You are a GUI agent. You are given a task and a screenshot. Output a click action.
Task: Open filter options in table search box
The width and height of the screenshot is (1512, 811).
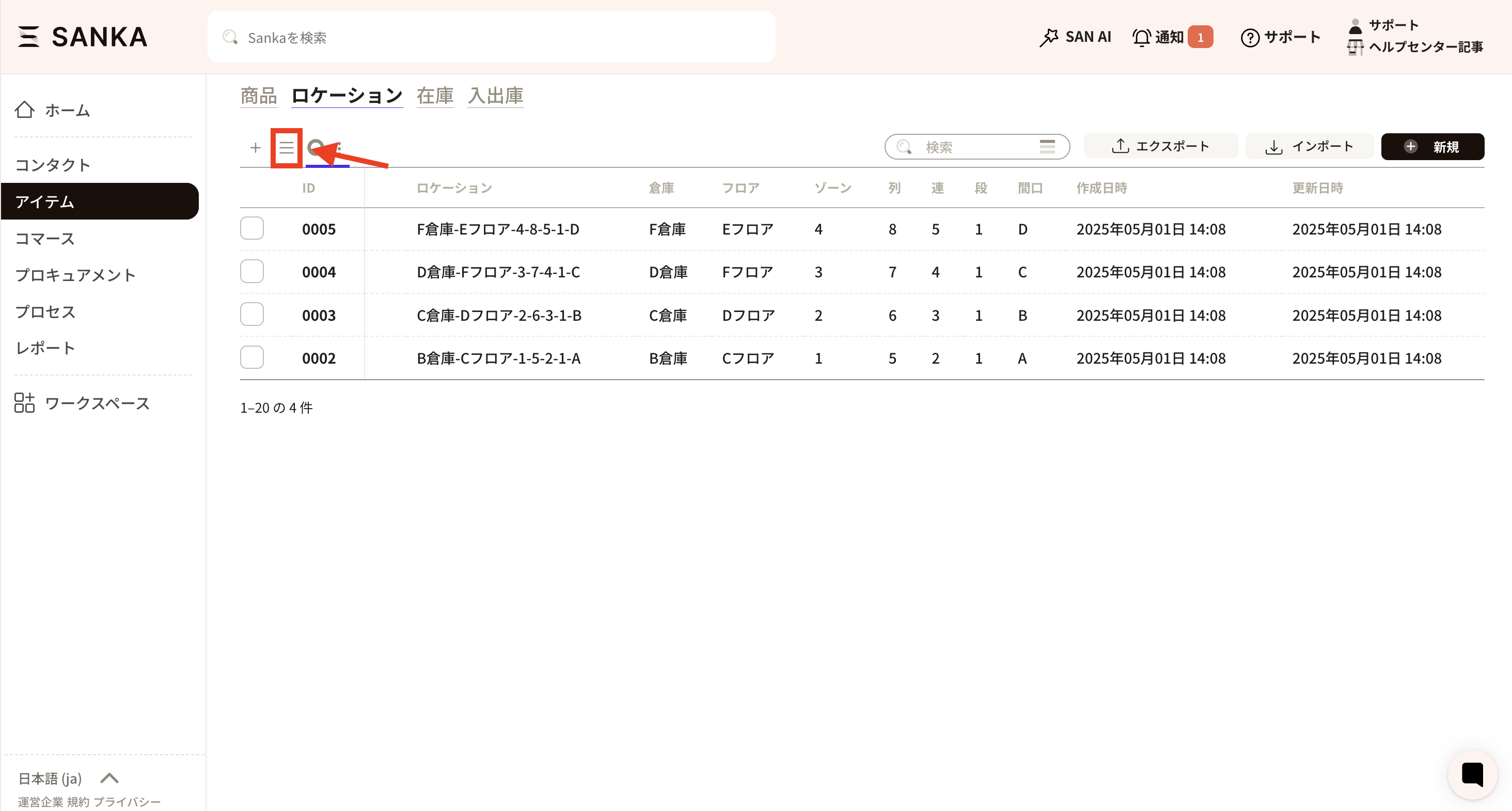point(1048,146)
